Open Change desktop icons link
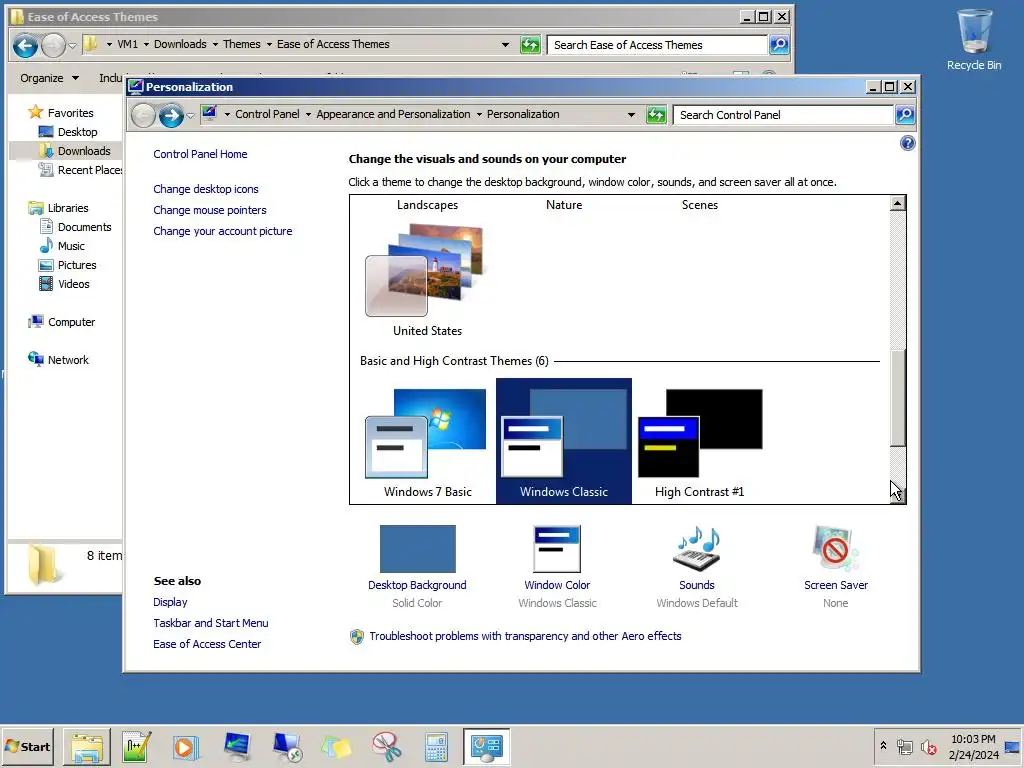Viewport: 1024px width, 768px height. pyautogui.click(x=206, y=189)
